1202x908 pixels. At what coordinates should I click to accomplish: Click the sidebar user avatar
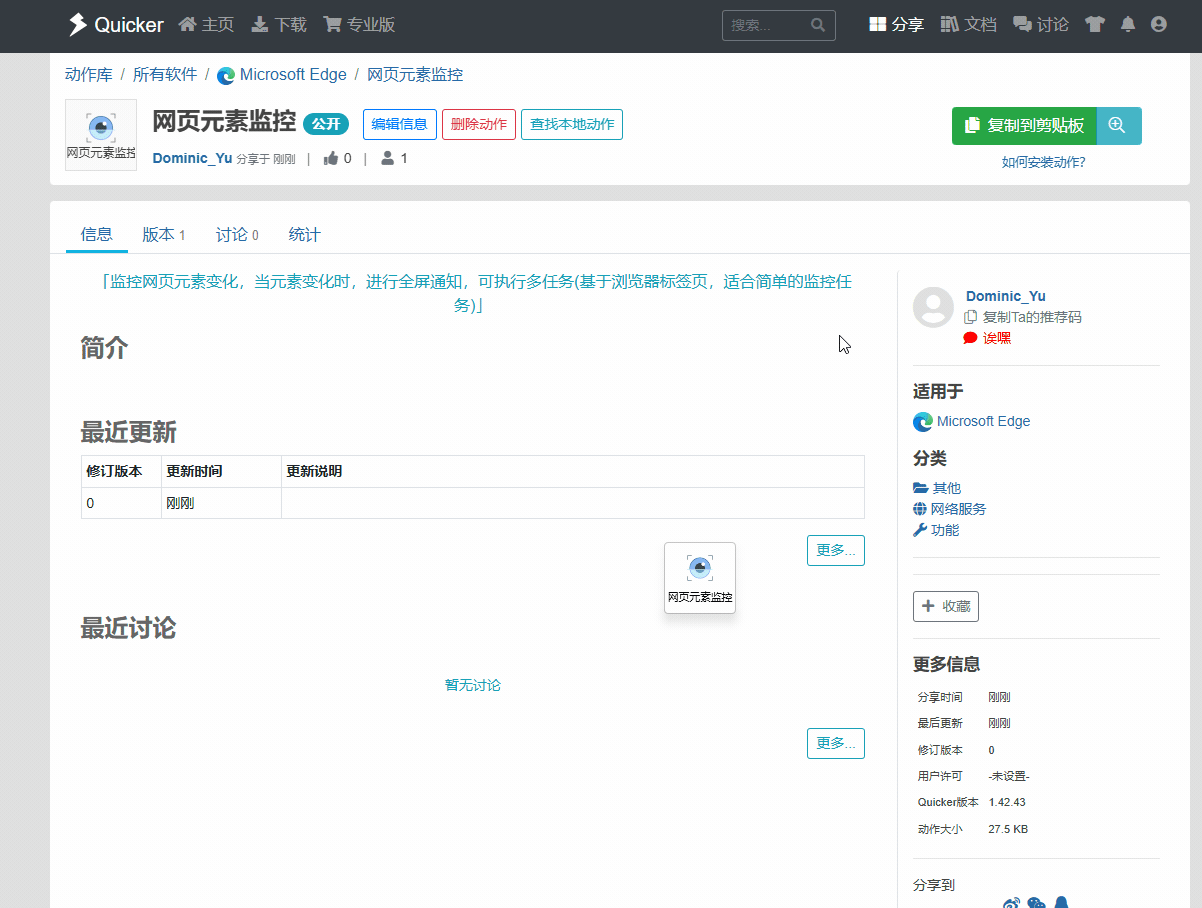(933, 307)
